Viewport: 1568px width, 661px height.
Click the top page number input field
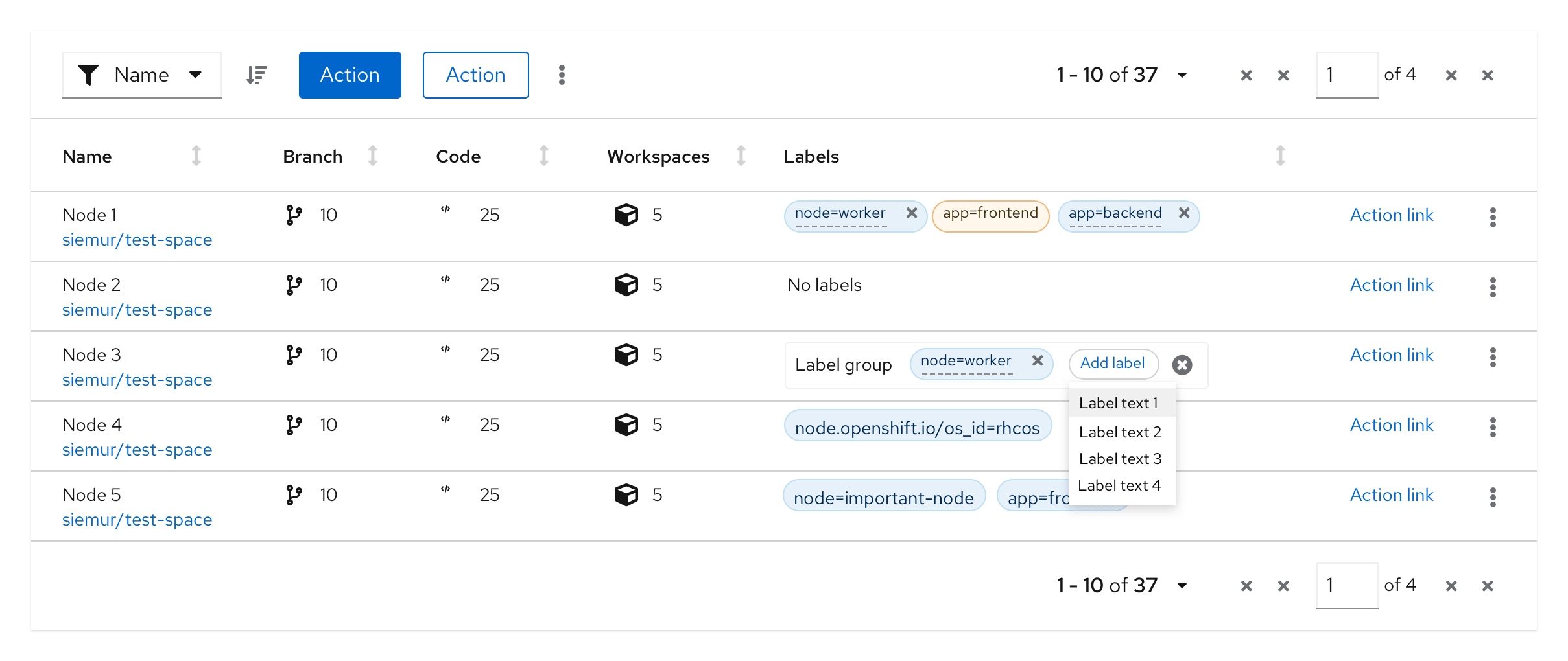point(1346,75)
